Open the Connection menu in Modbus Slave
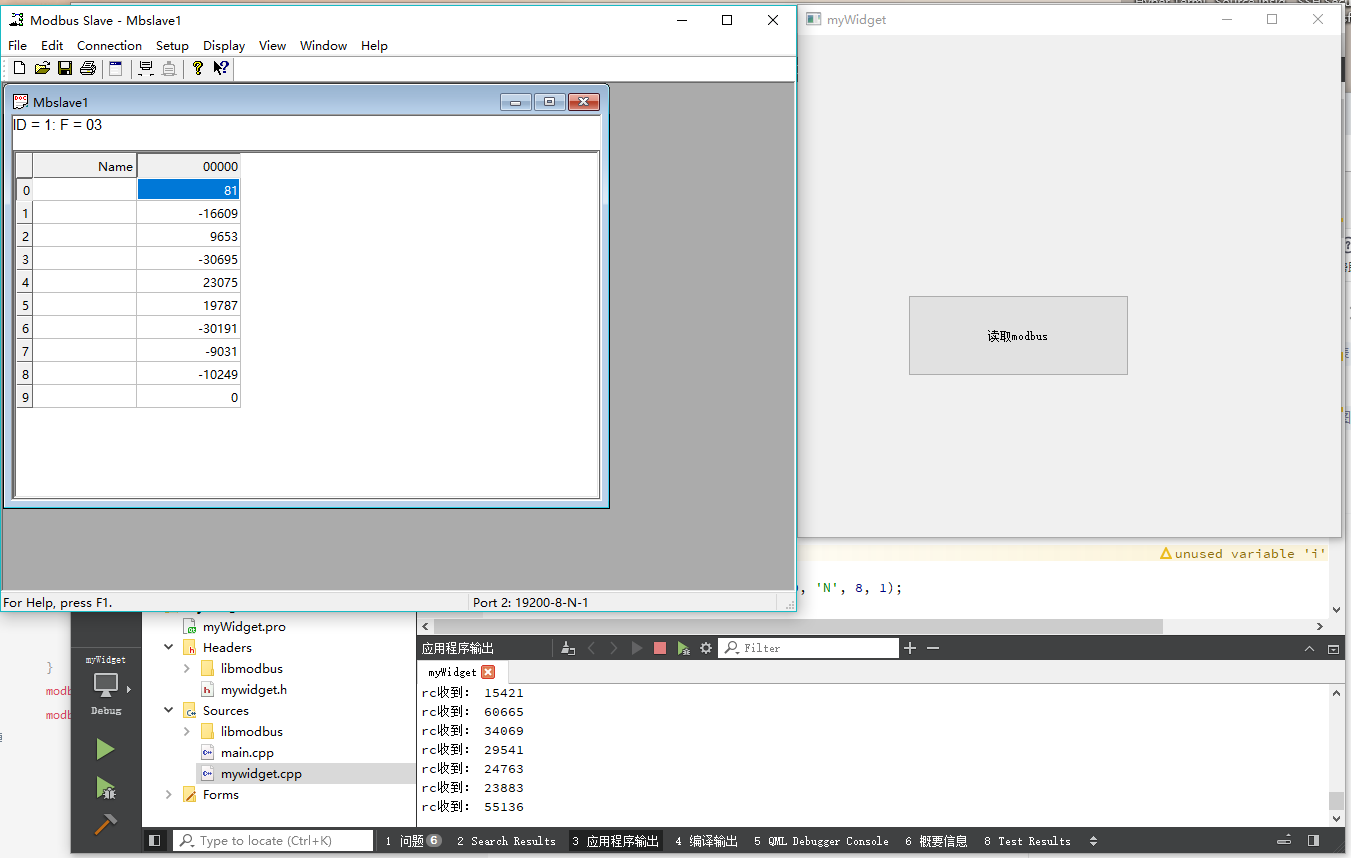Viewport: 1351px width, 858px height. click(109, 45)
